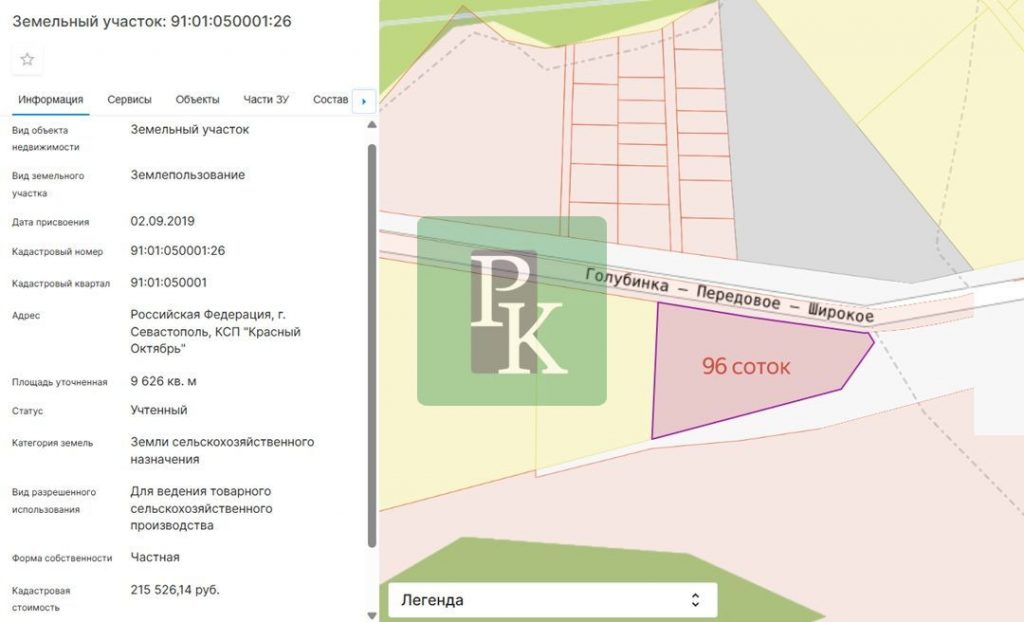The image size is (1024, 622).
Task: Click the Земельный участок title heading
Action: pyautogui.click(x=152, y=21)
